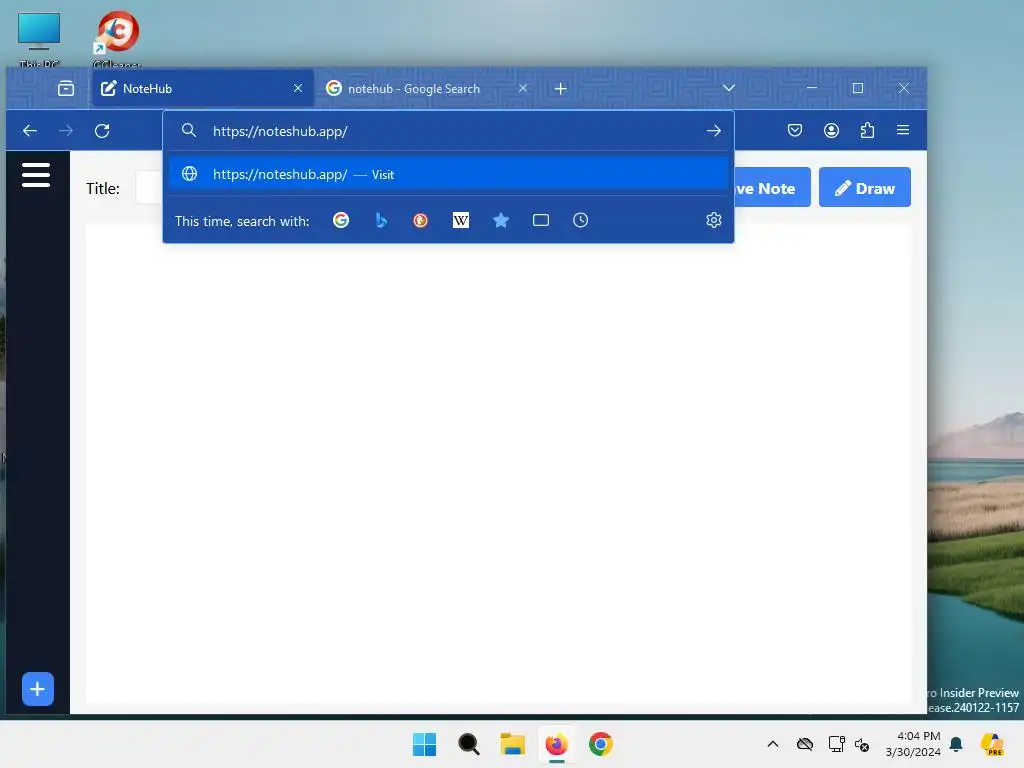Reload the current page

click(102, 131)
